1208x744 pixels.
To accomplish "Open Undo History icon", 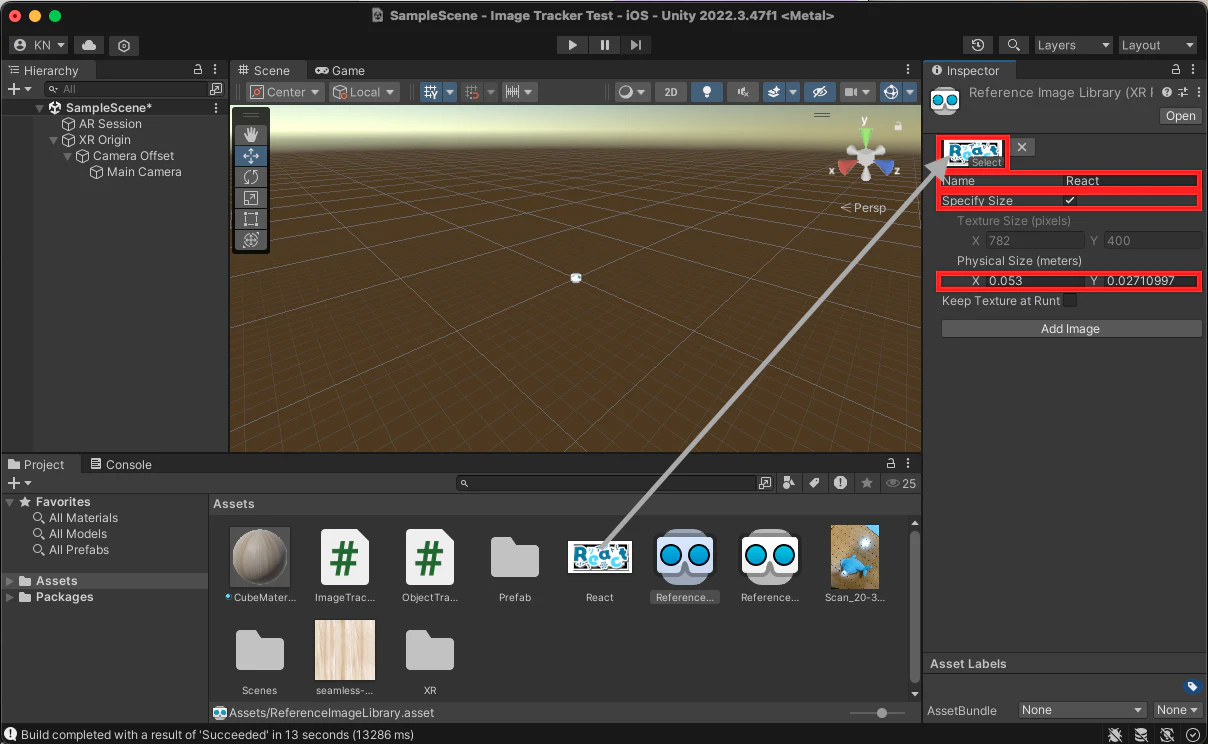I will point(978,45).
